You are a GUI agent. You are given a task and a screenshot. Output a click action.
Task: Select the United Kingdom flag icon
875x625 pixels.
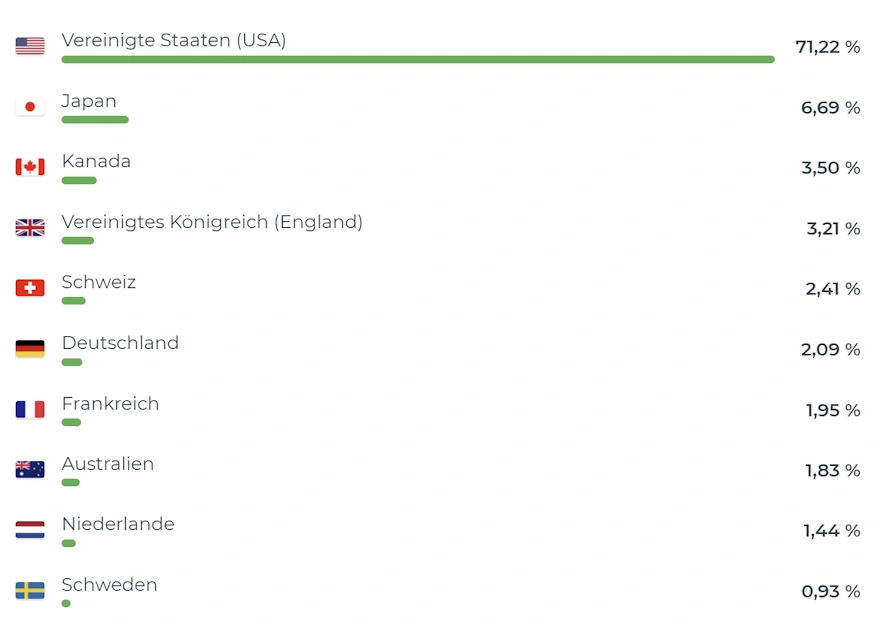[30, 228]
